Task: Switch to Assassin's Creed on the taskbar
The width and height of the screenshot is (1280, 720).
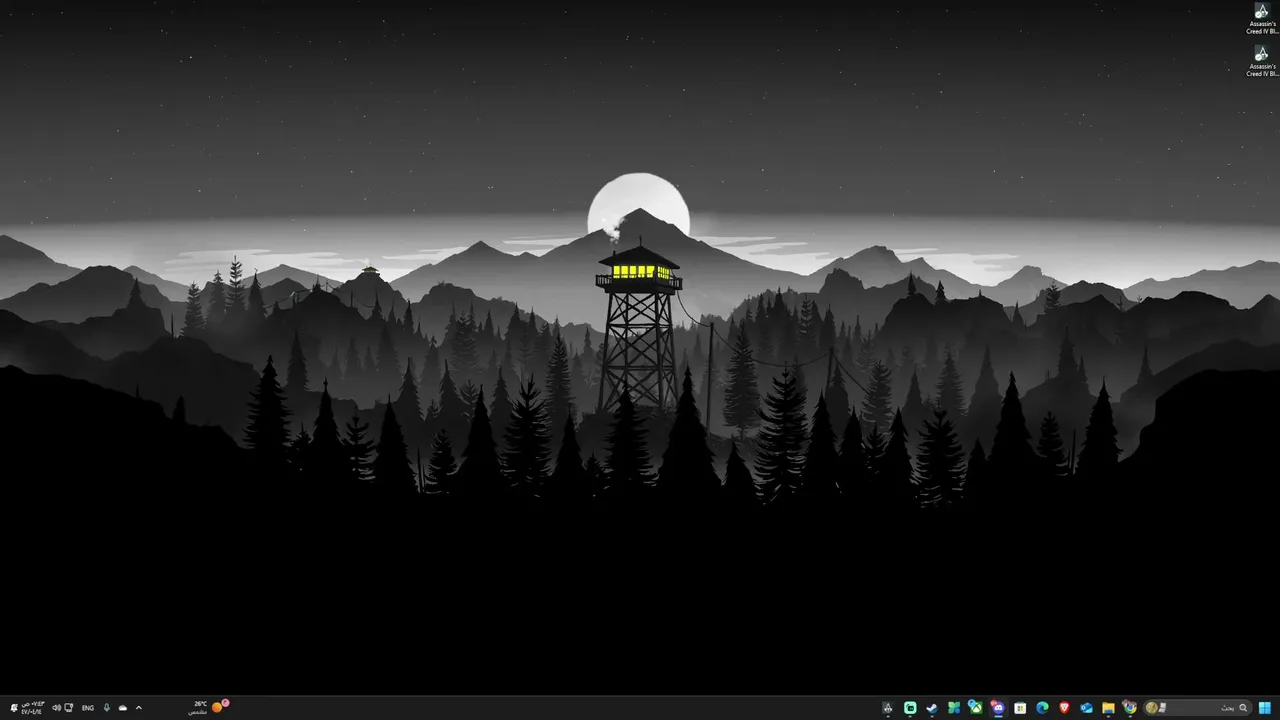Action: pyautogui.click(x=888, y=708)
